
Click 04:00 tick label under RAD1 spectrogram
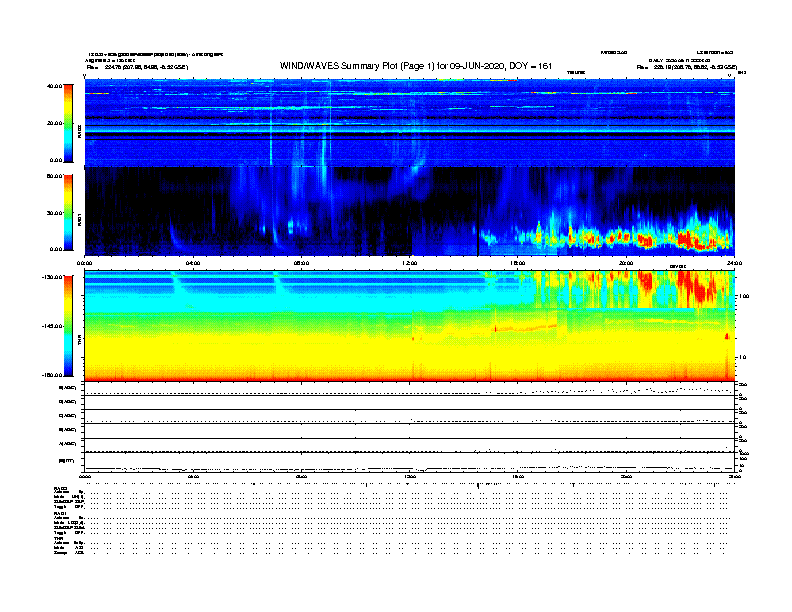pos(193,263)
